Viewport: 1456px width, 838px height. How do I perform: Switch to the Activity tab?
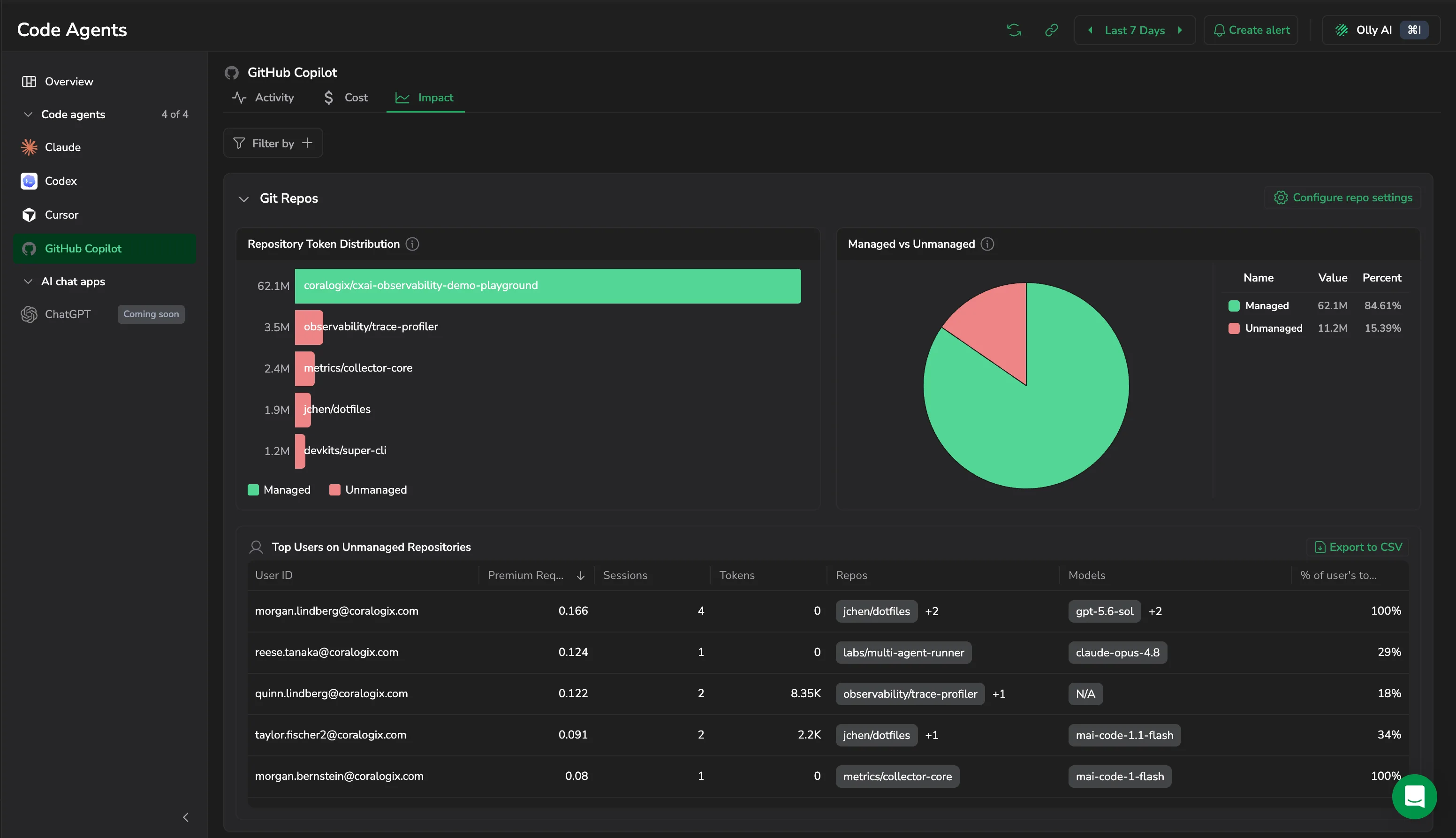click(x=263, y=97)
